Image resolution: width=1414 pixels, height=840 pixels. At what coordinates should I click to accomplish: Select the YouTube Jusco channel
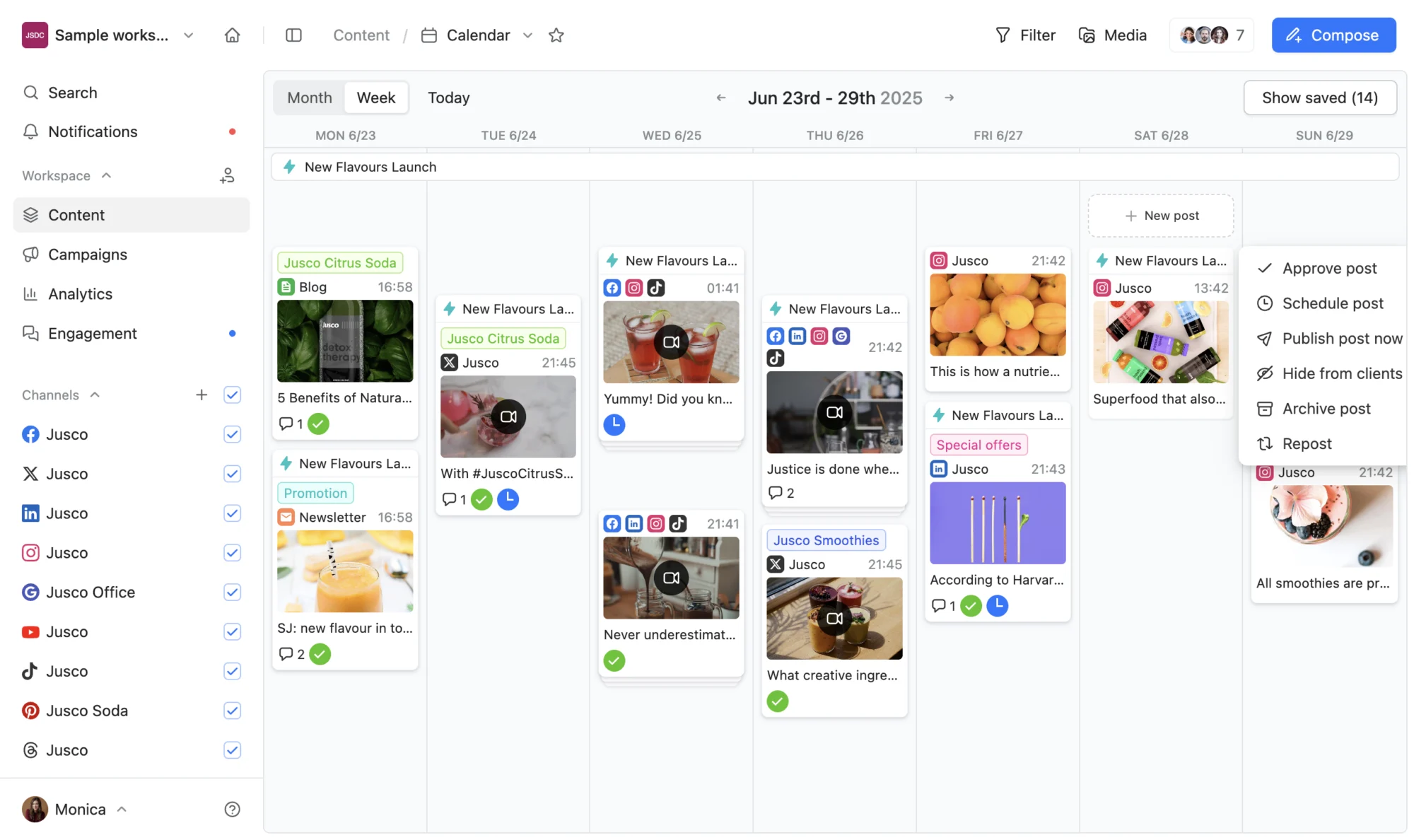(55, 632)
